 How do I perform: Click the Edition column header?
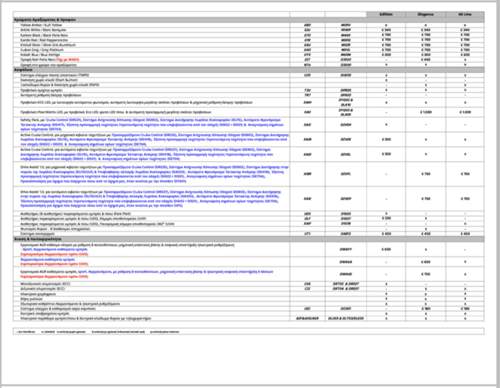386,14
